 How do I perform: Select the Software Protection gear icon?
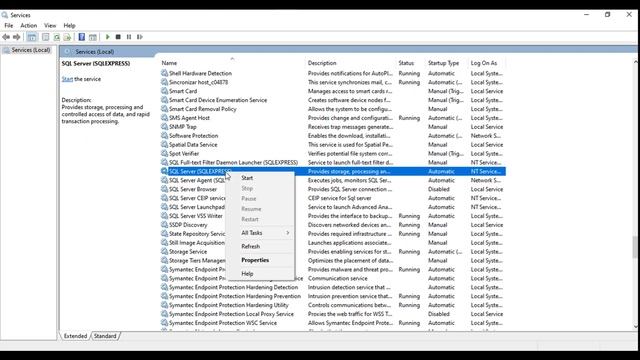[164, 136]
